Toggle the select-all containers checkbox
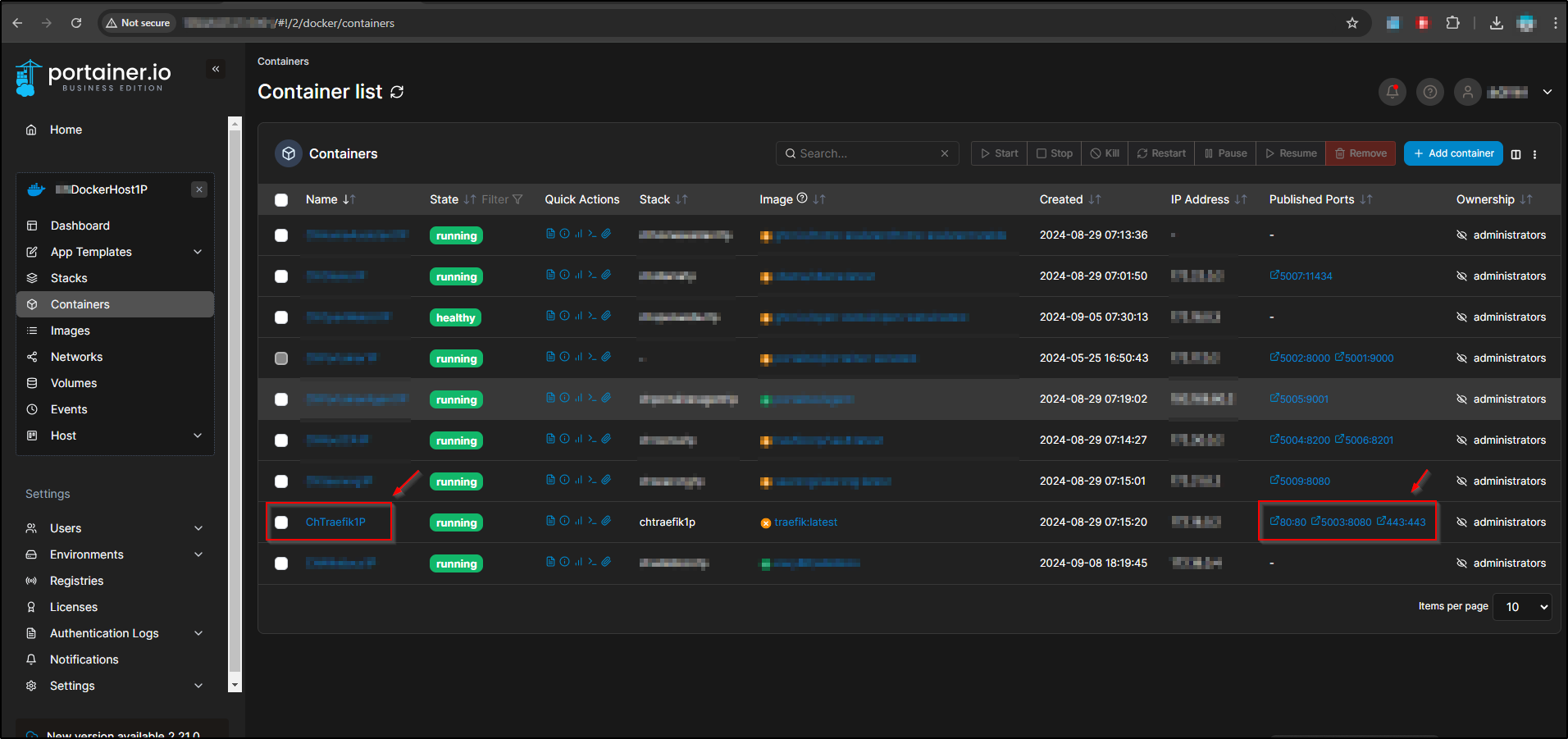Image resolution: width=1568 pixels, height=739 pixels. pyautogui.click(x=281, y=199)
